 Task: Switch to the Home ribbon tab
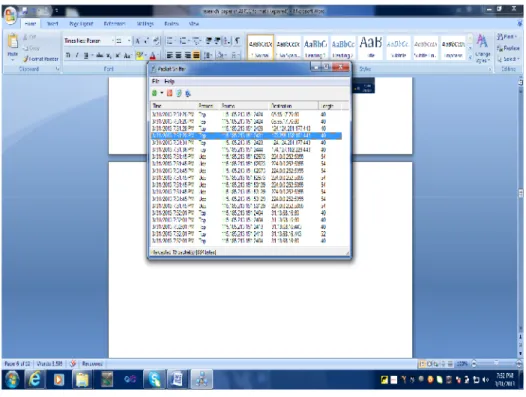point(30,24)
